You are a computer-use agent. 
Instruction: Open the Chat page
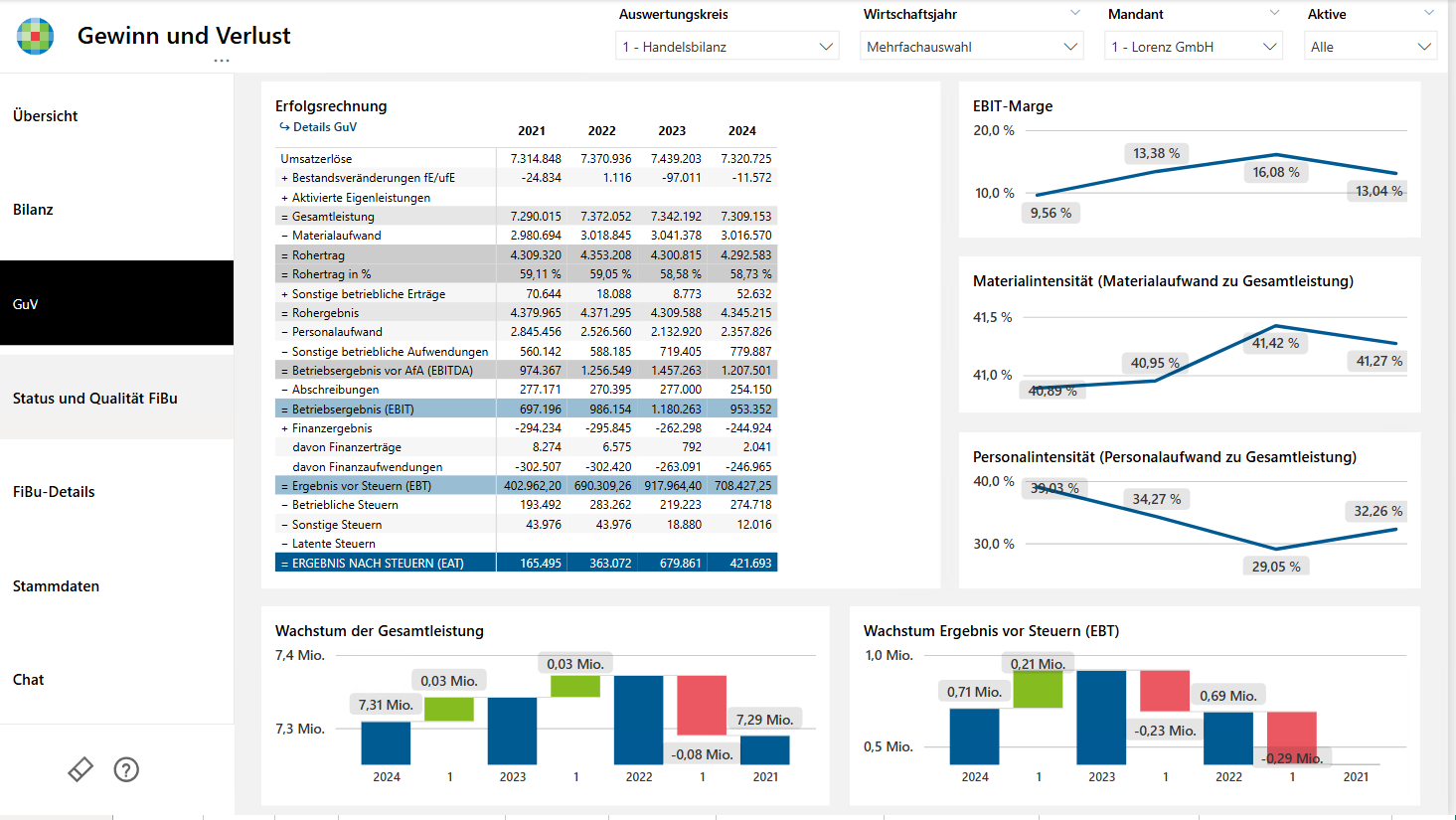pyautogui.click(x=117, y=680)
